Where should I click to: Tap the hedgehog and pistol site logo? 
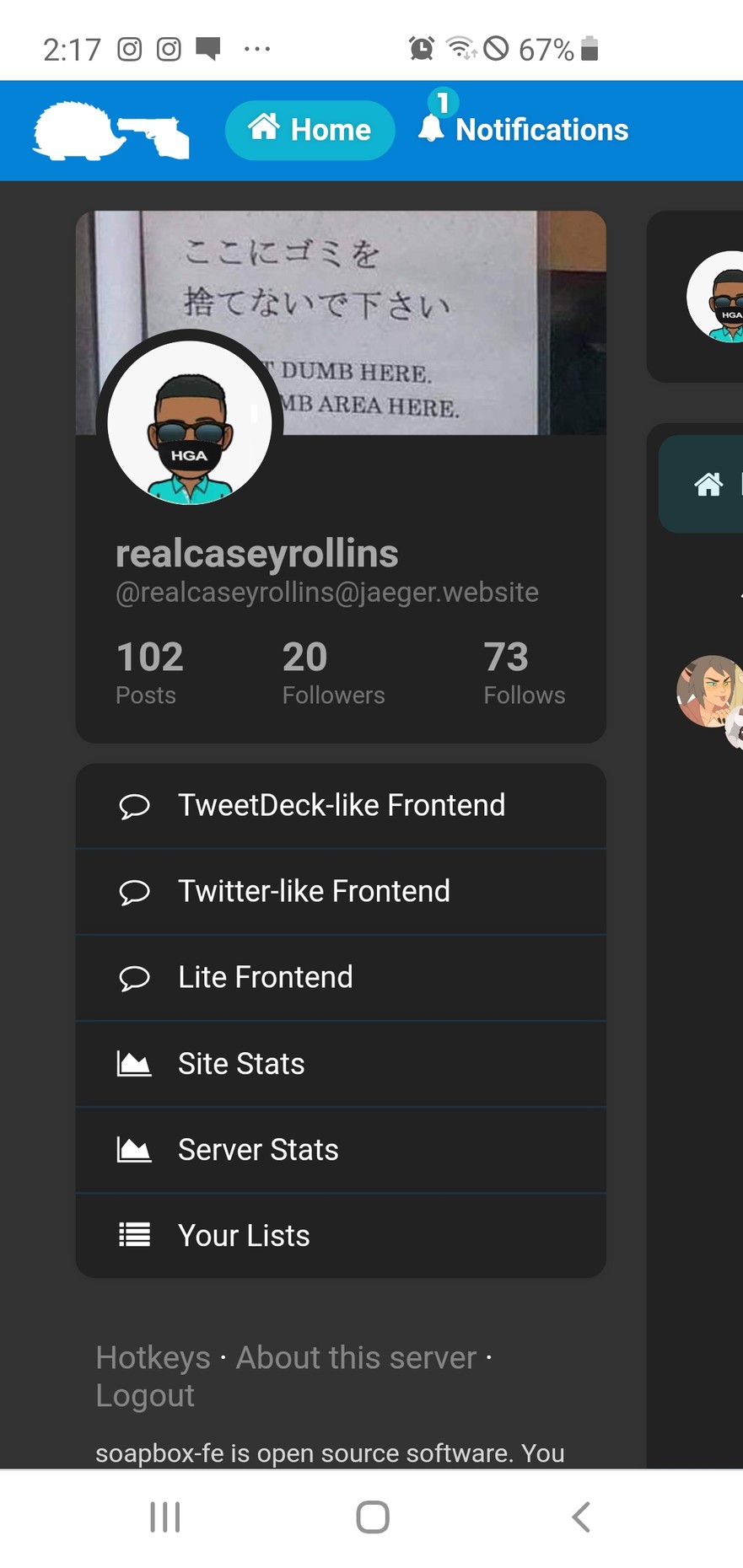coord(111,130)
